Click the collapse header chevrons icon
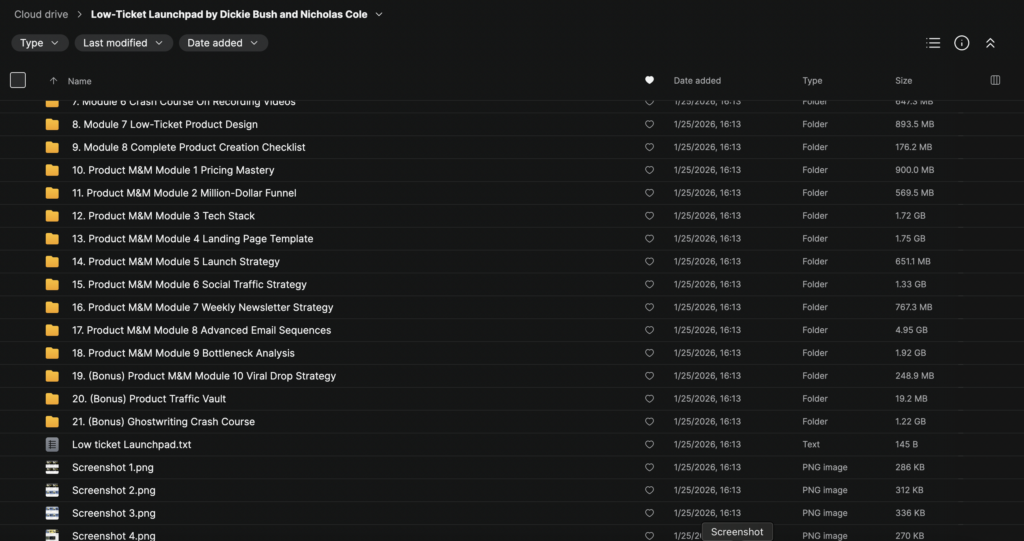 coord(990,43)
